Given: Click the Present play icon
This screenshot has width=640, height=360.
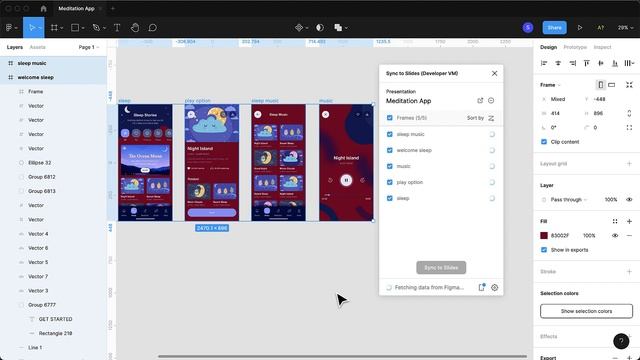Looking at the screenshot, I should (580, 28).
